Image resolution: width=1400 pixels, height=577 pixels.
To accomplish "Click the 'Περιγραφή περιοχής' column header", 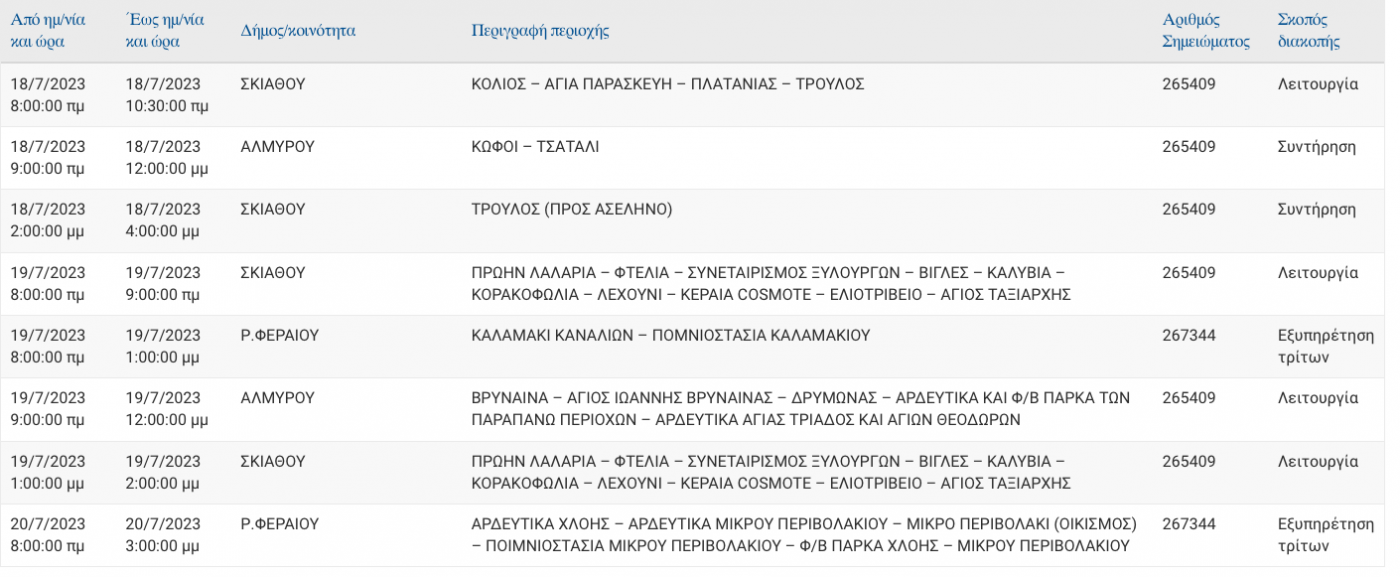I will click(540, 31).
